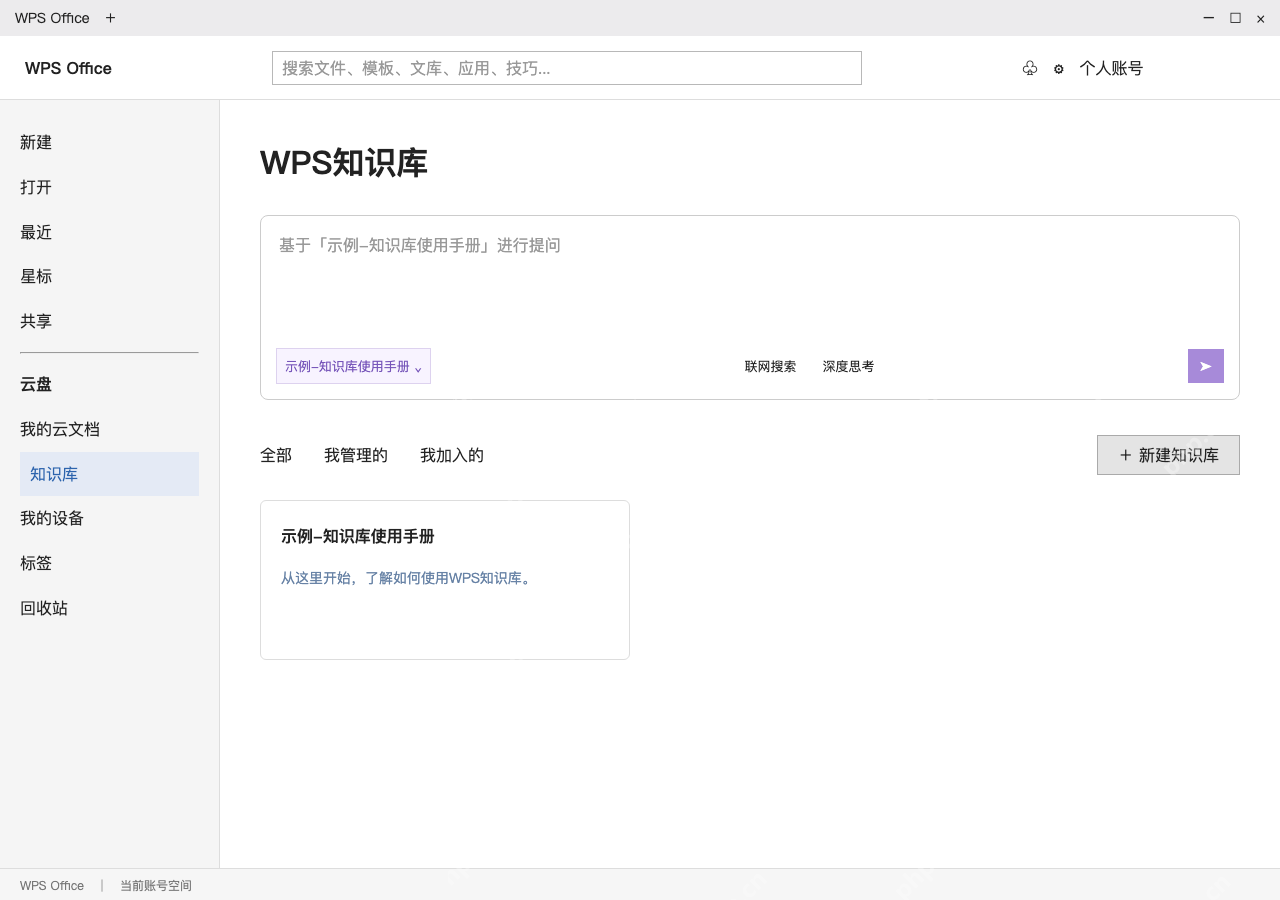This screenshot has width=1280, height=900.
Task: Click 当前账号空间 in the status bar
Action: [156, 885]
